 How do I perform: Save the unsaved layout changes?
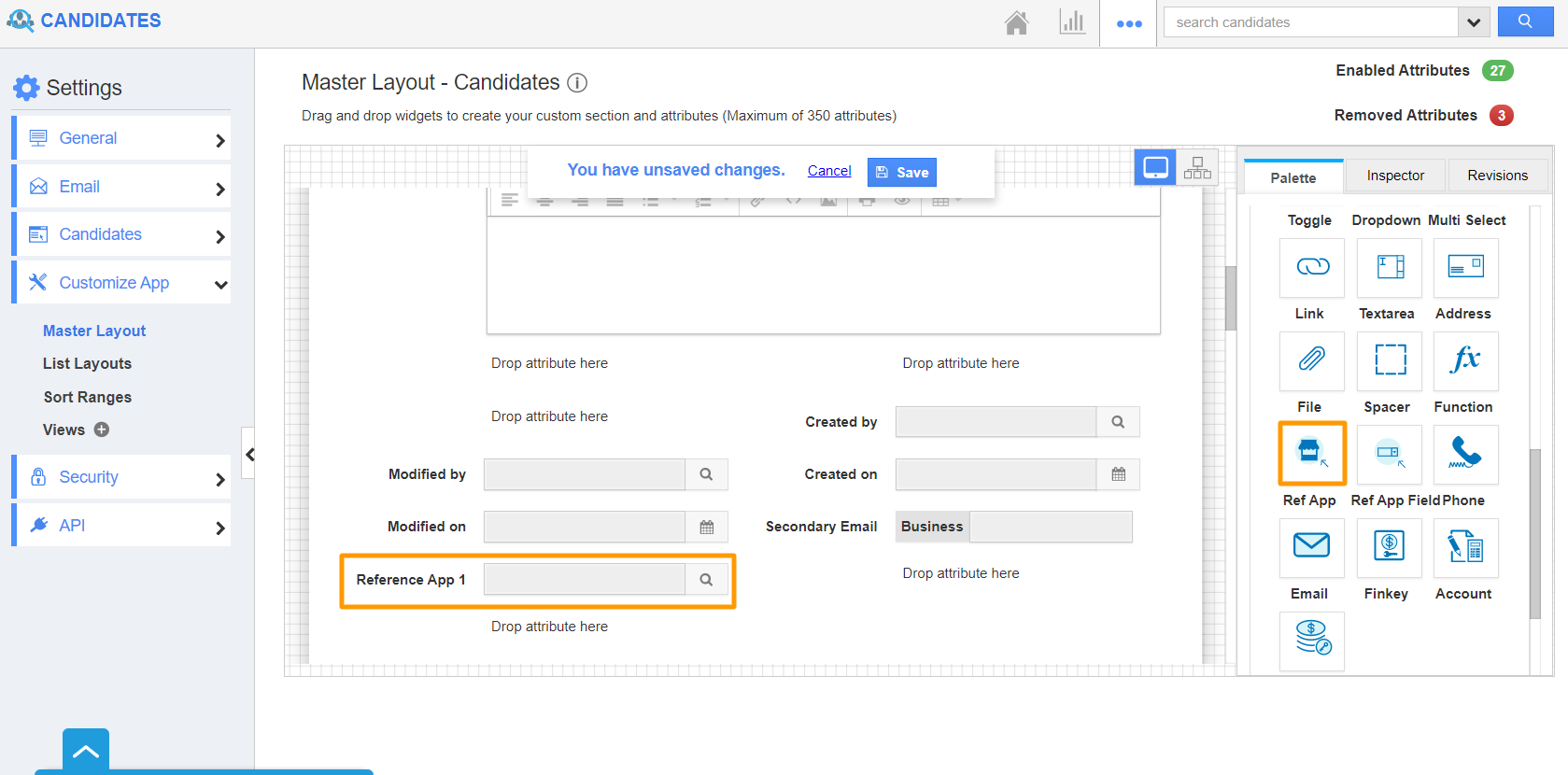901,172
